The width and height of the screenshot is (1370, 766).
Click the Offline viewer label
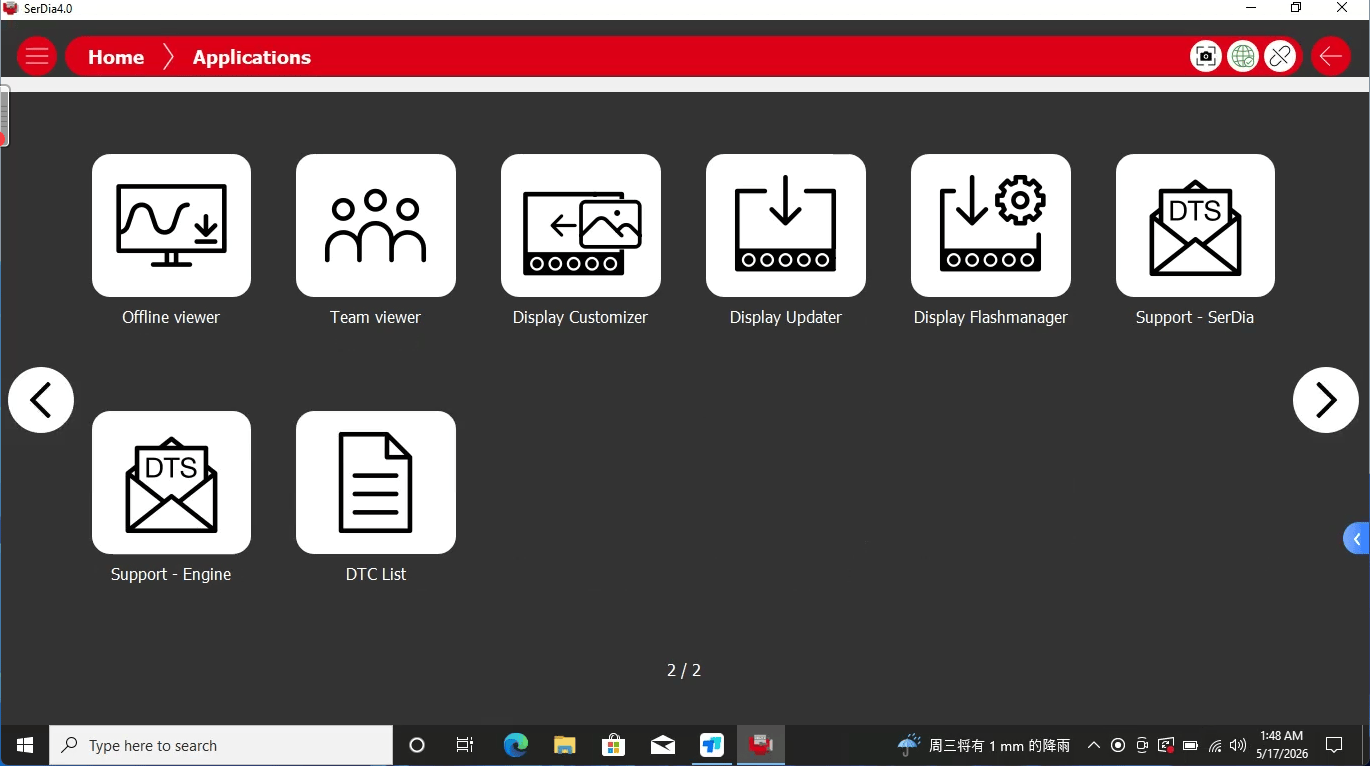[171, 317]
